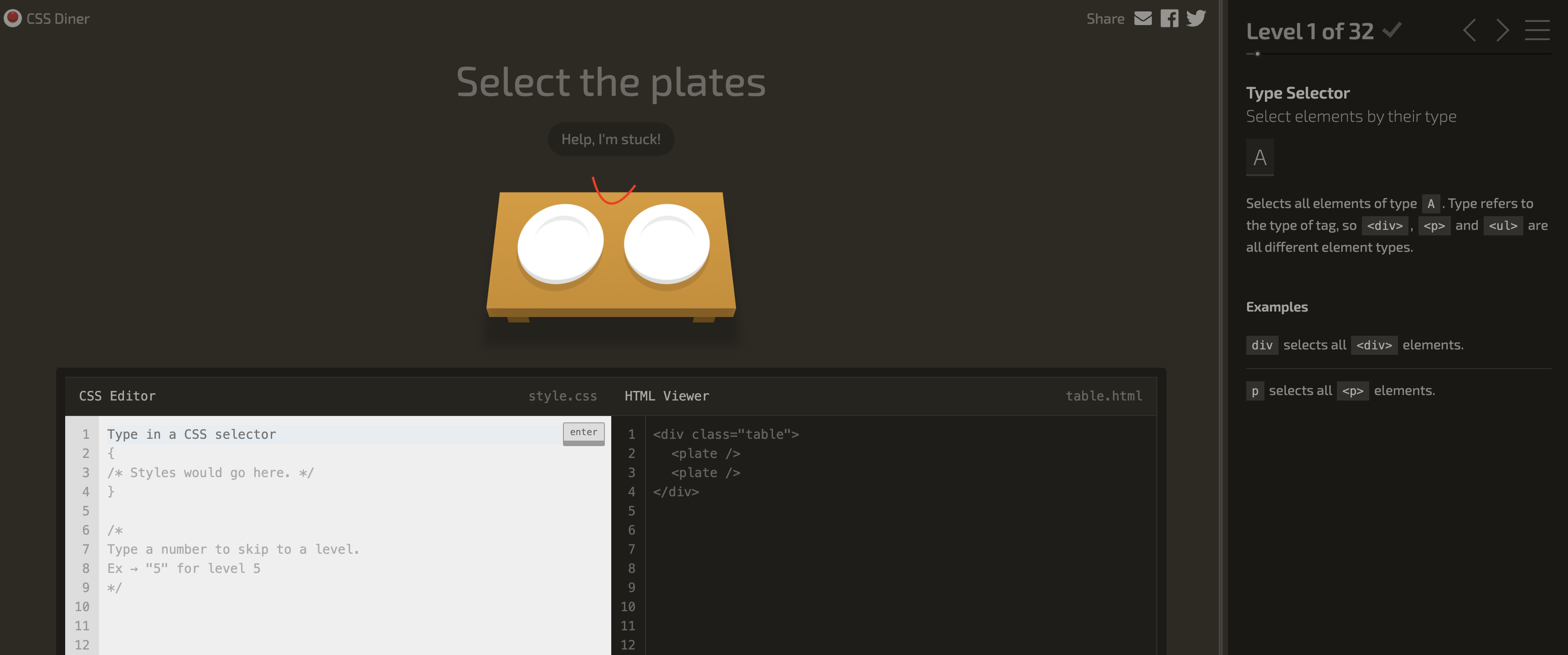The height and width of the screenshot is (655, 1568).
Task: Click the left plate on table
Action: (x=560, y=243)
